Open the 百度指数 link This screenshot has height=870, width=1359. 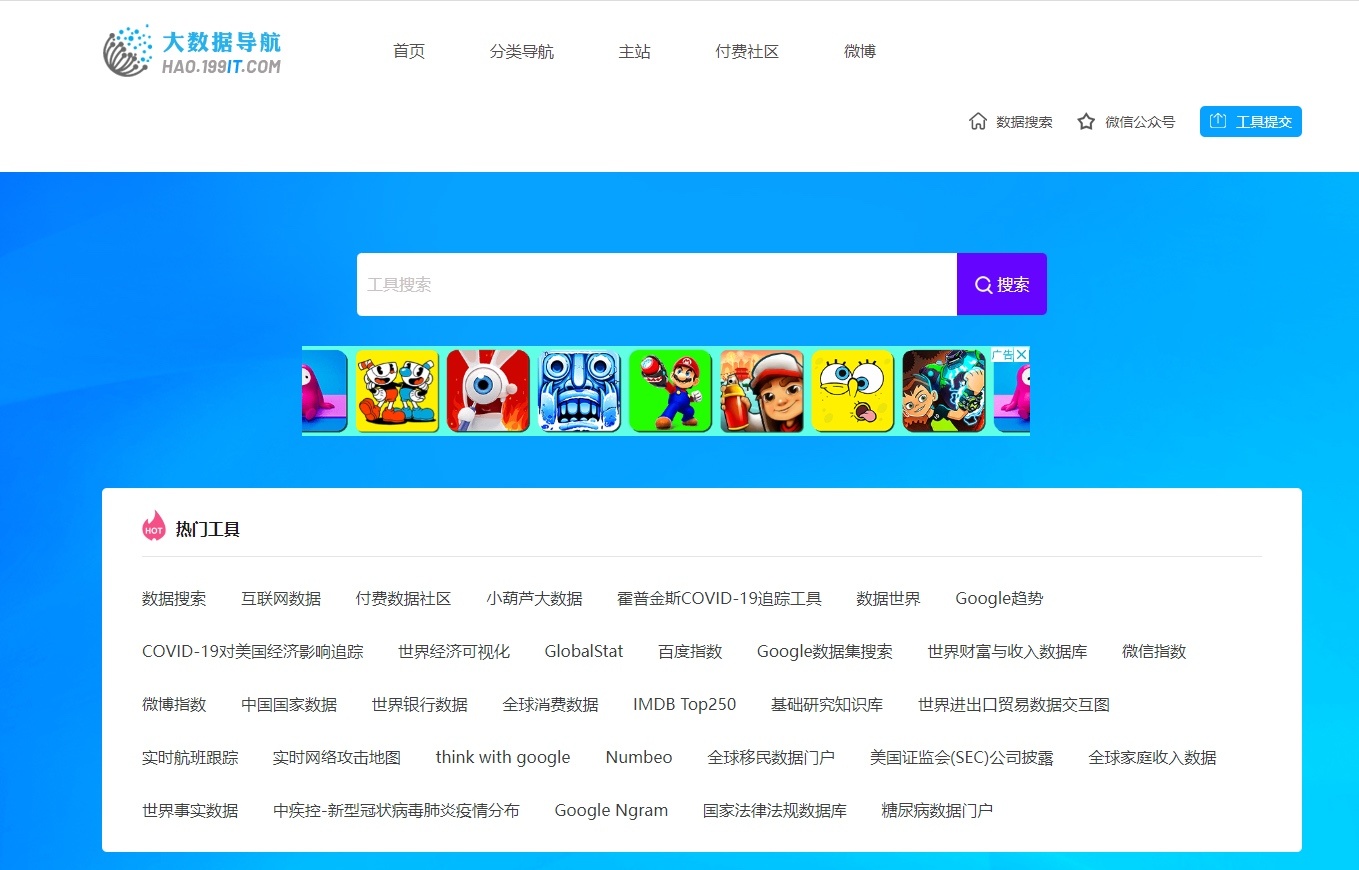click(690, 651)
